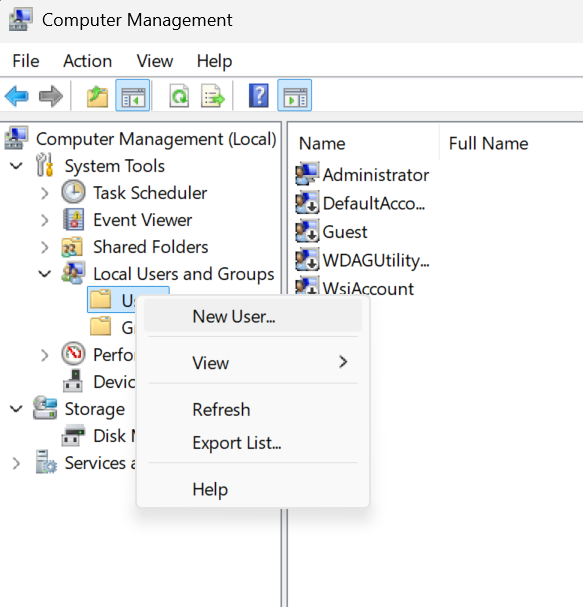Click the Export List toolbar icon
The image size is (583, 607).
(x=213, y=96)
